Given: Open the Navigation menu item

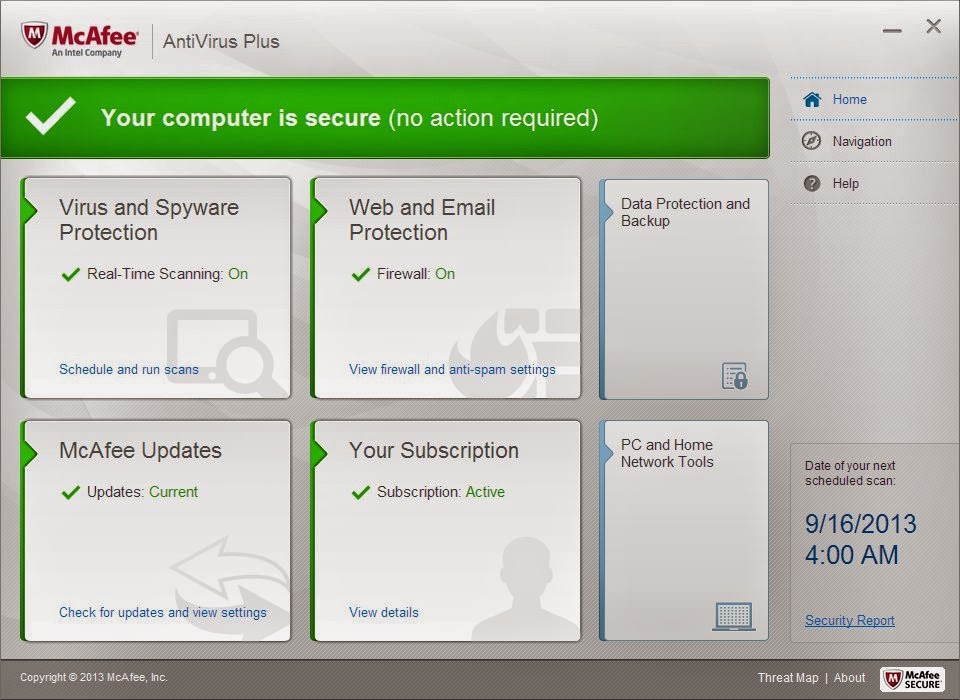Looking at the screenshot, I should point(861,141).
